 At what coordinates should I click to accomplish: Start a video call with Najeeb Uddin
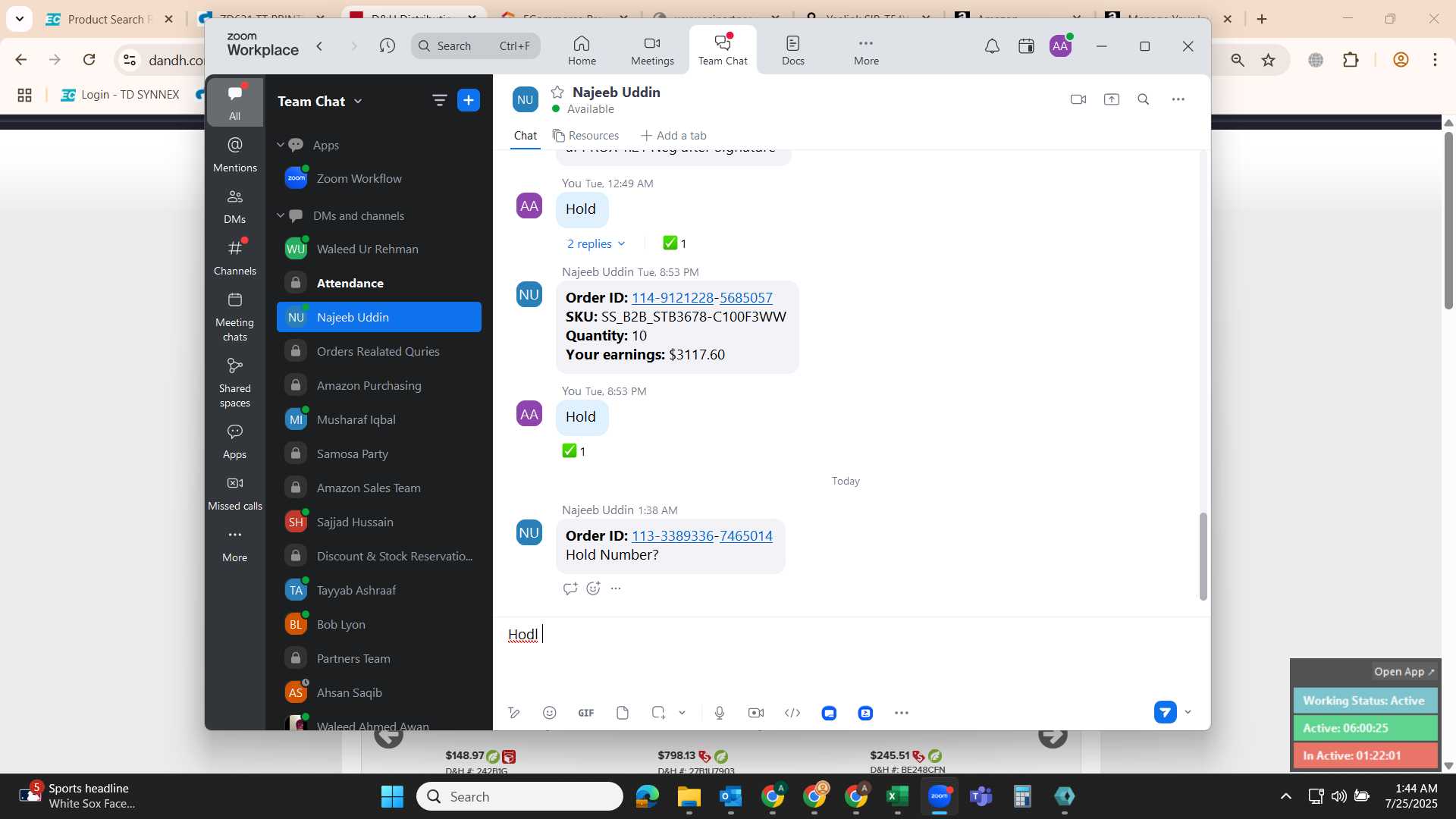(x=1078, y=99)
